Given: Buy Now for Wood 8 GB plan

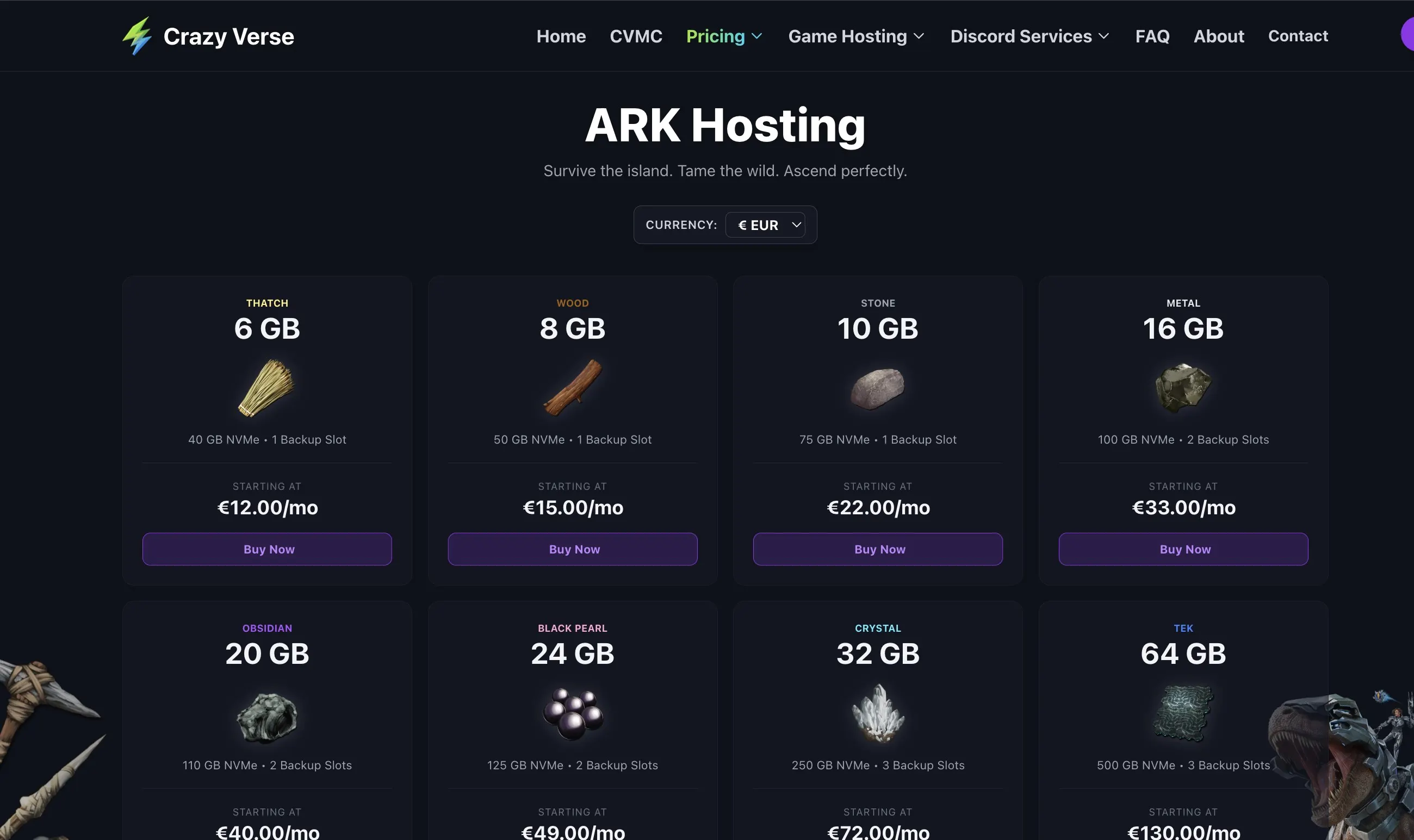Looking at the screenshot, I should pos(572,549).
